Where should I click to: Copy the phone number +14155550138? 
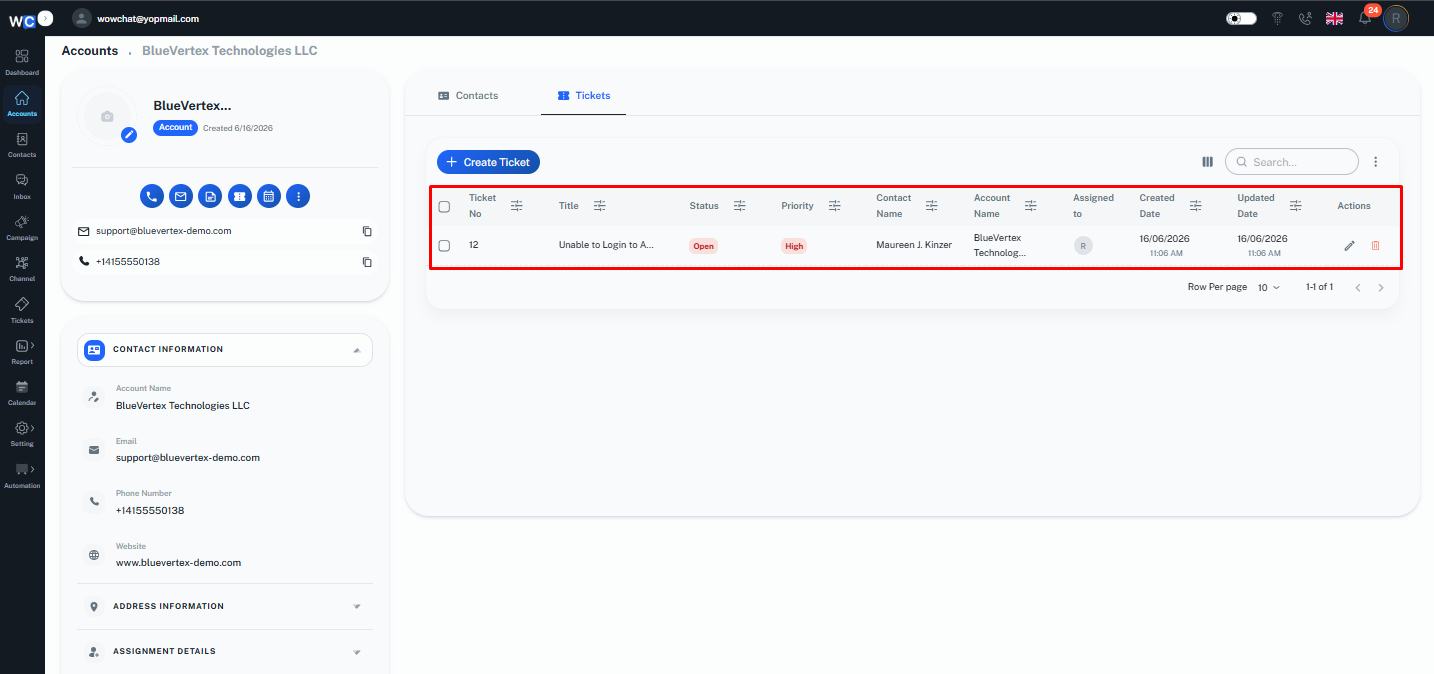click(367, 262)
